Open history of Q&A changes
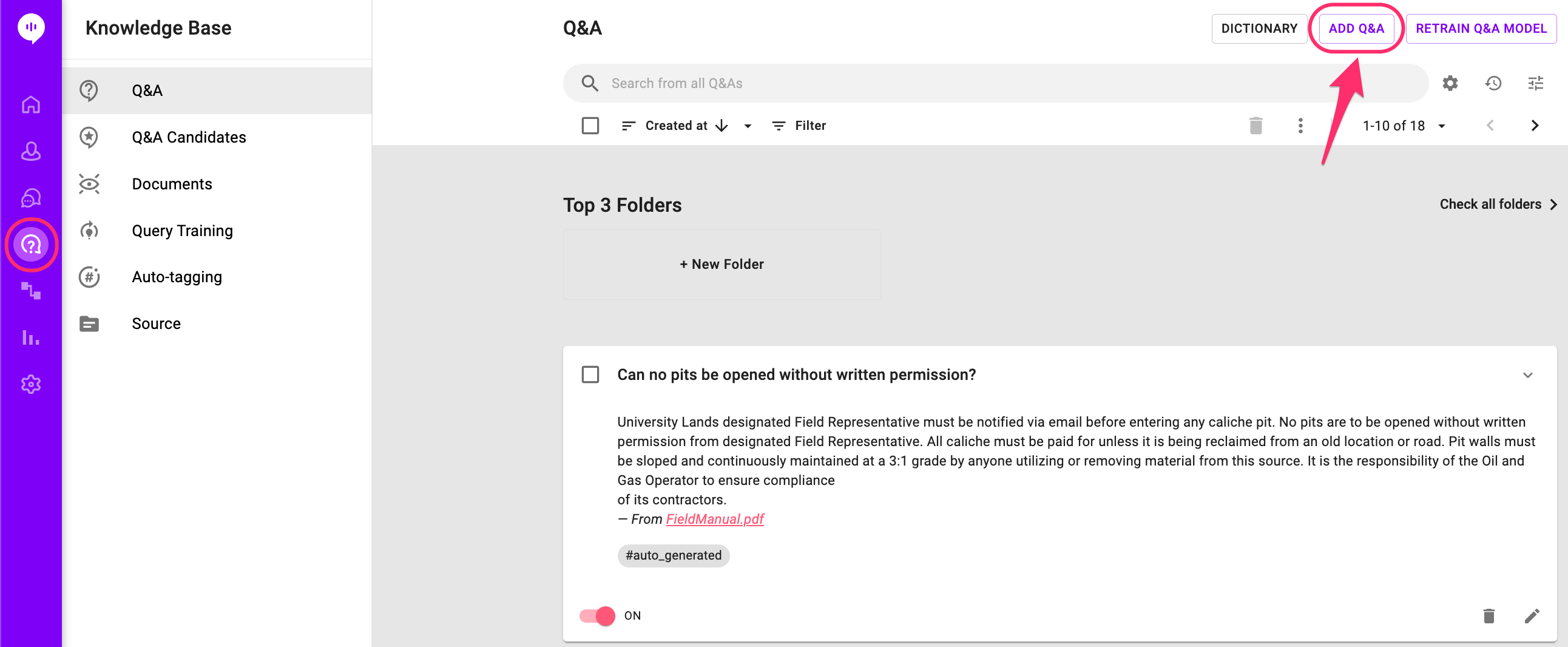 tap(1493, 83)
